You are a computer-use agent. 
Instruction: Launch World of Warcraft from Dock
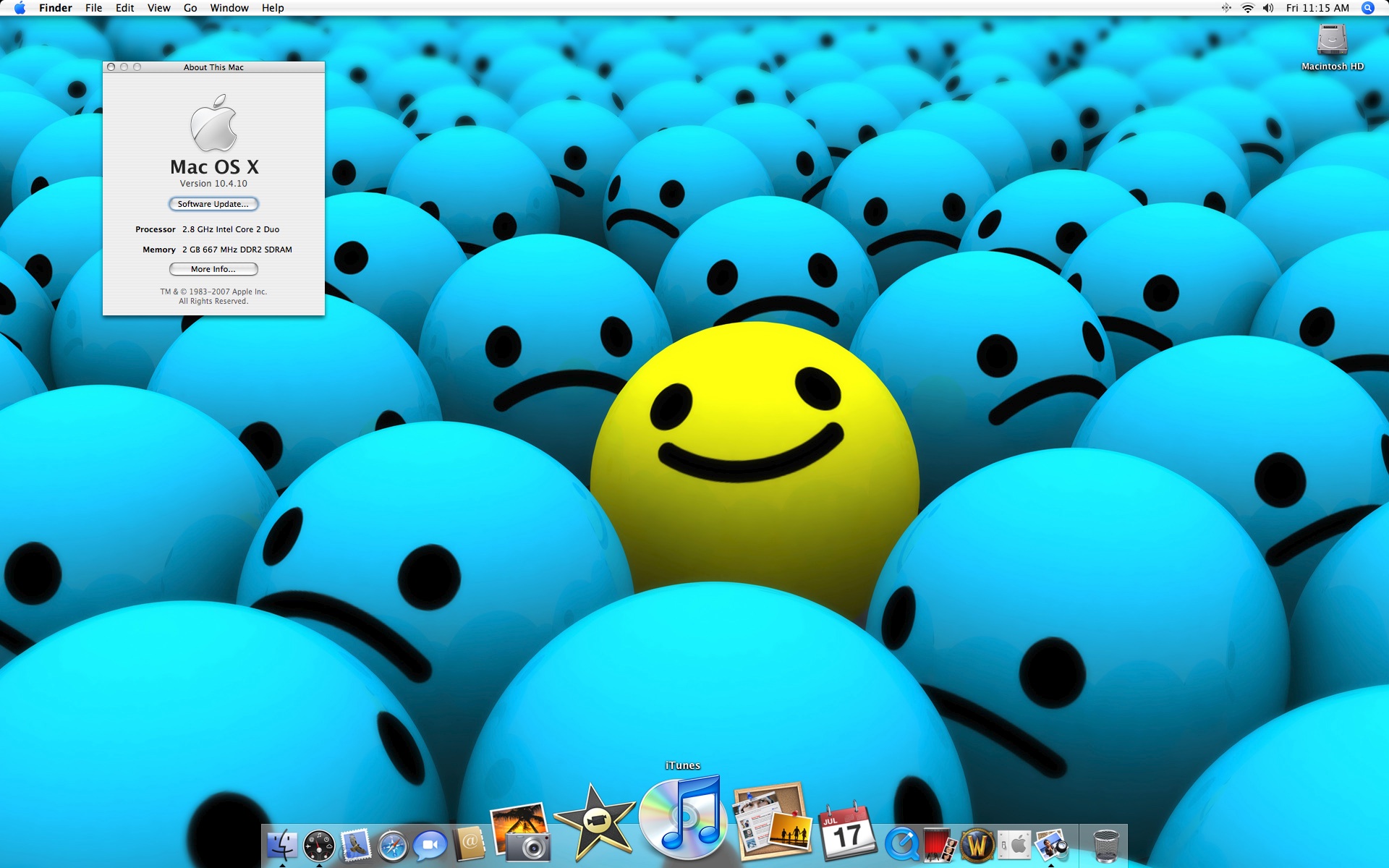(977, 845)
